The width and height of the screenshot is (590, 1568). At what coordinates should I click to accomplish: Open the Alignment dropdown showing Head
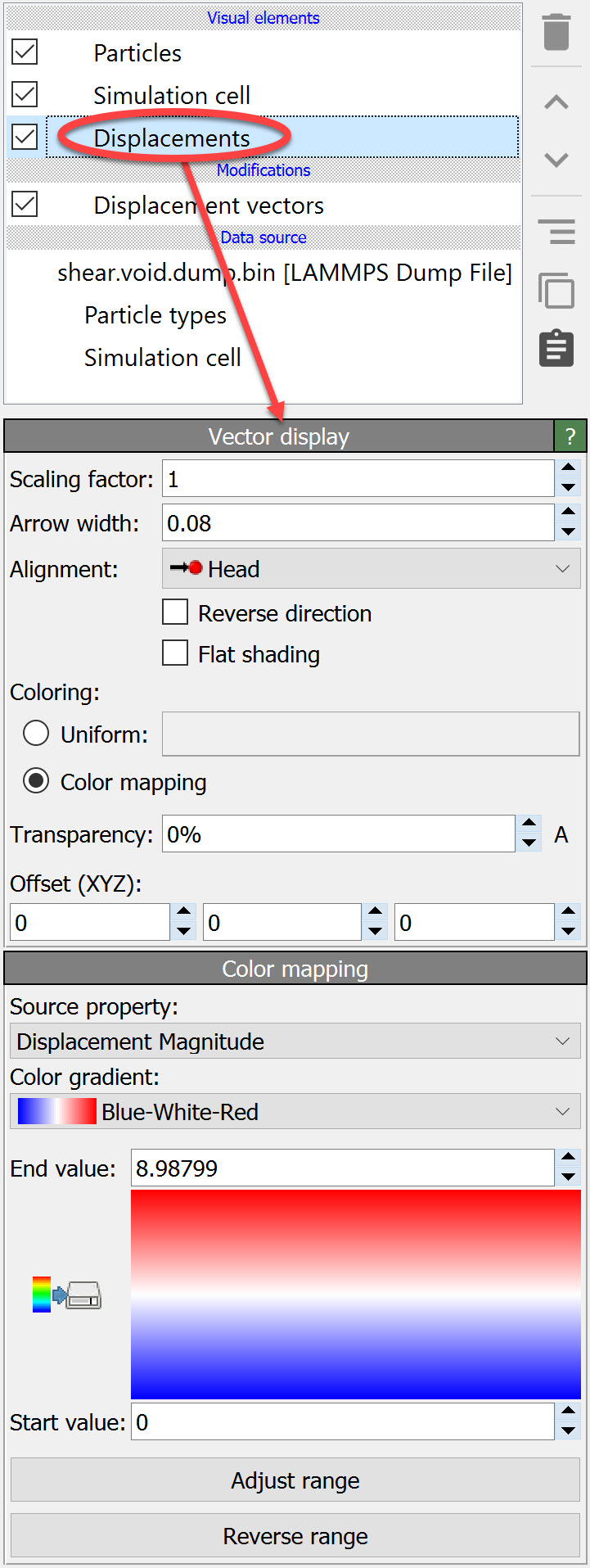371,569
